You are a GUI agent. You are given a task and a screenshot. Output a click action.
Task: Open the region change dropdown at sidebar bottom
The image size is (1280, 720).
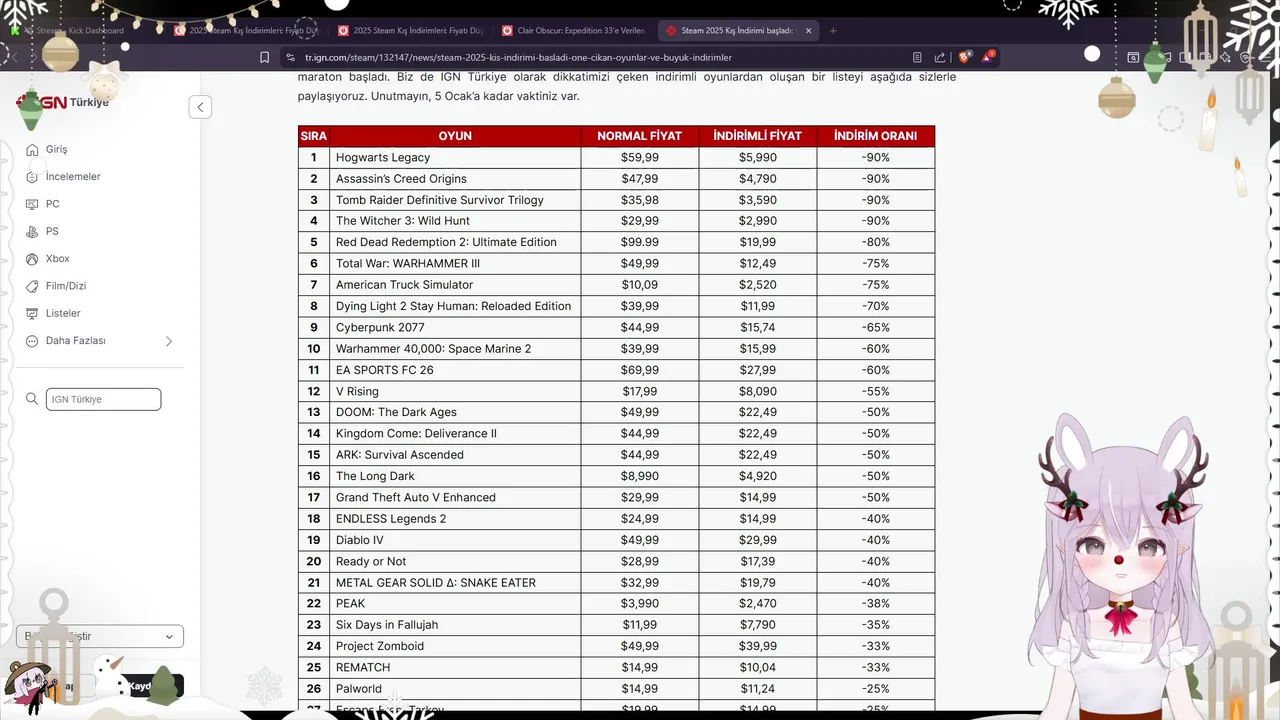point(100,636)
